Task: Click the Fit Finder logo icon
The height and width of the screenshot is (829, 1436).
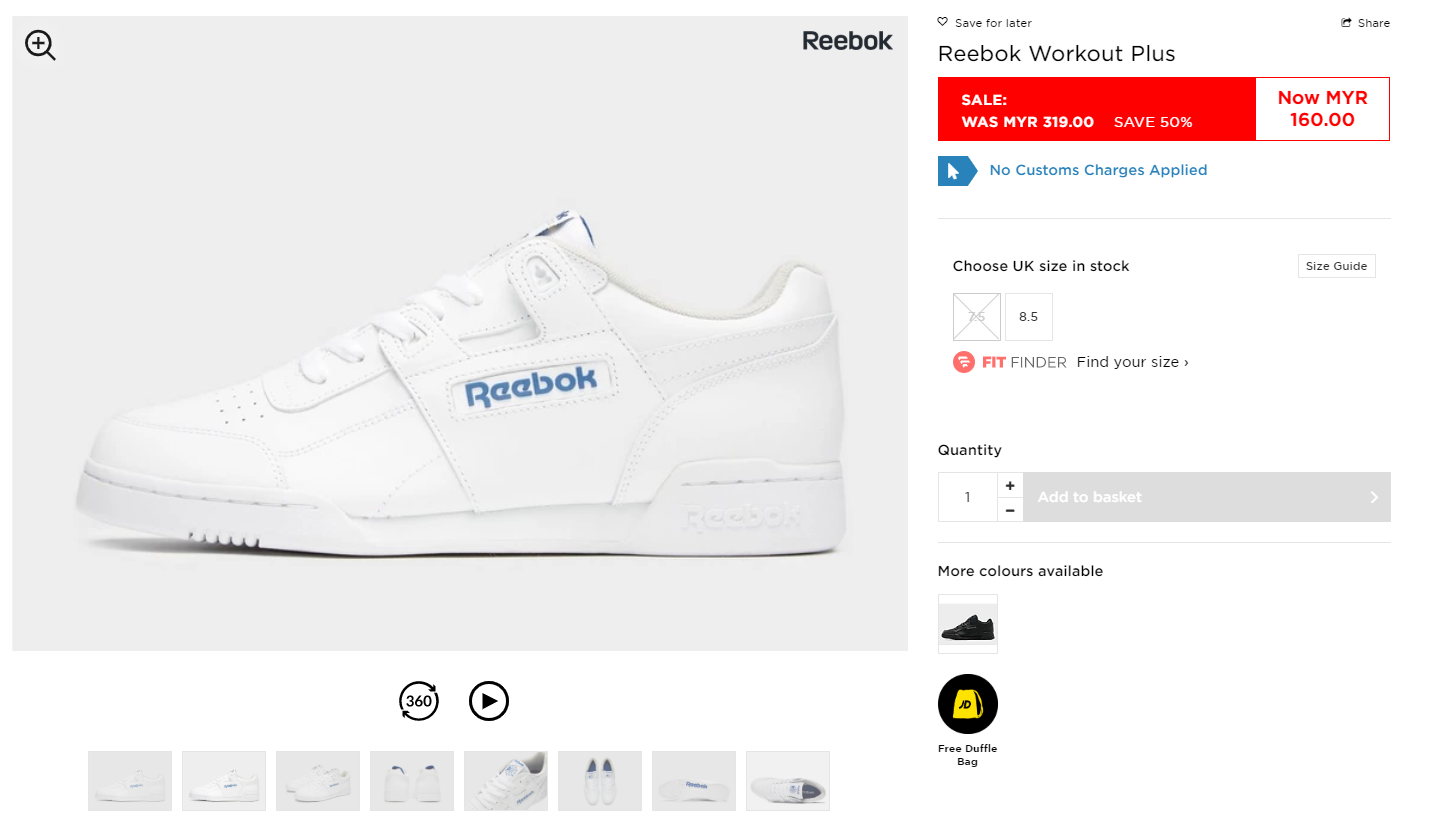Action: (964, 362)
